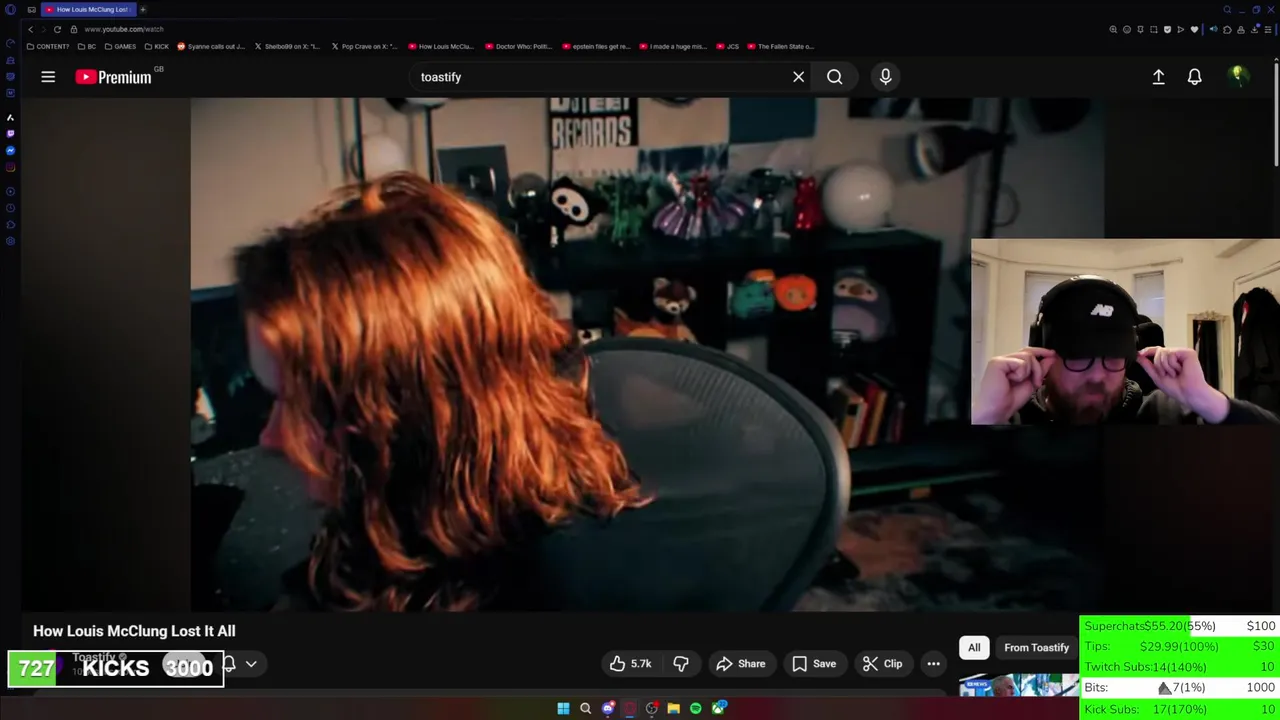The height and width of the screenshot is (720, 1280).
Task: Click the video player to pause
Action: click(580, 354)
